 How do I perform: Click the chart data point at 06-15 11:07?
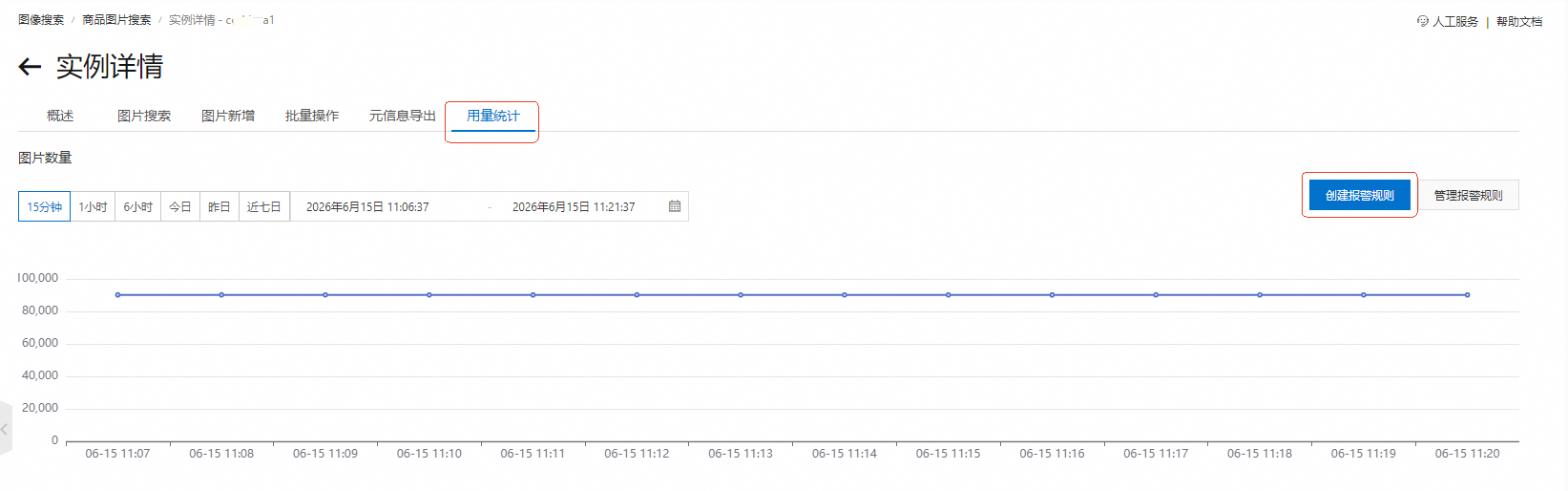coord(117,295)
